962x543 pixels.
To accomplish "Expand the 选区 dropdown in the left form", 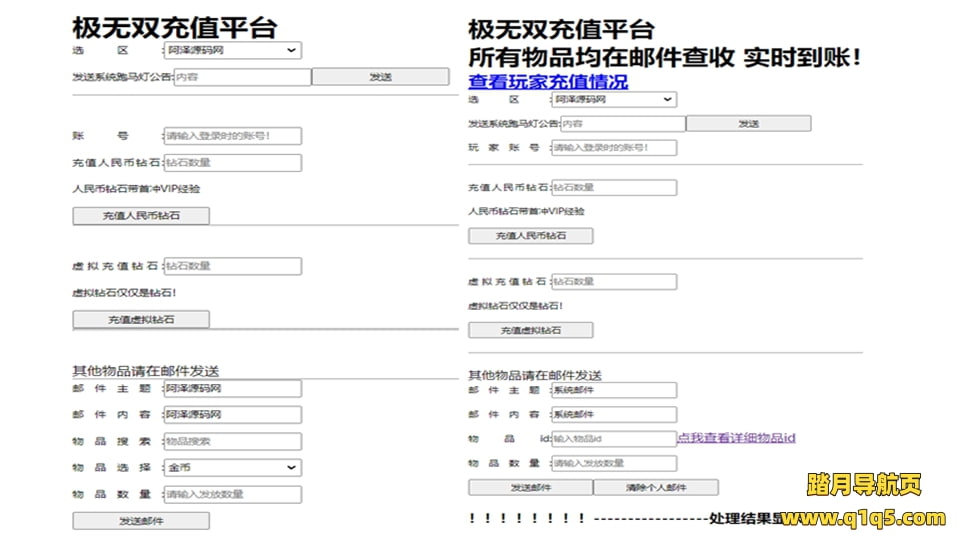I will tap(232, 50).
